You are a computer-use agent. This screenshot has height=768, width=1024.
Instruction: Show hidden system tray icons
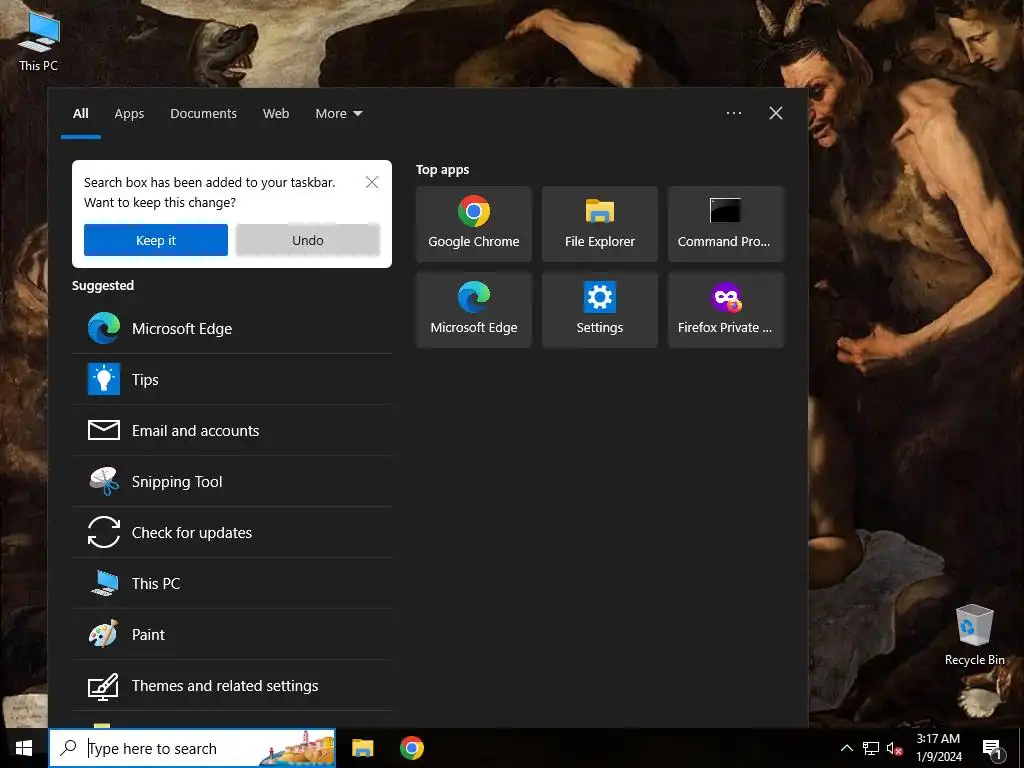pos(846,748)
